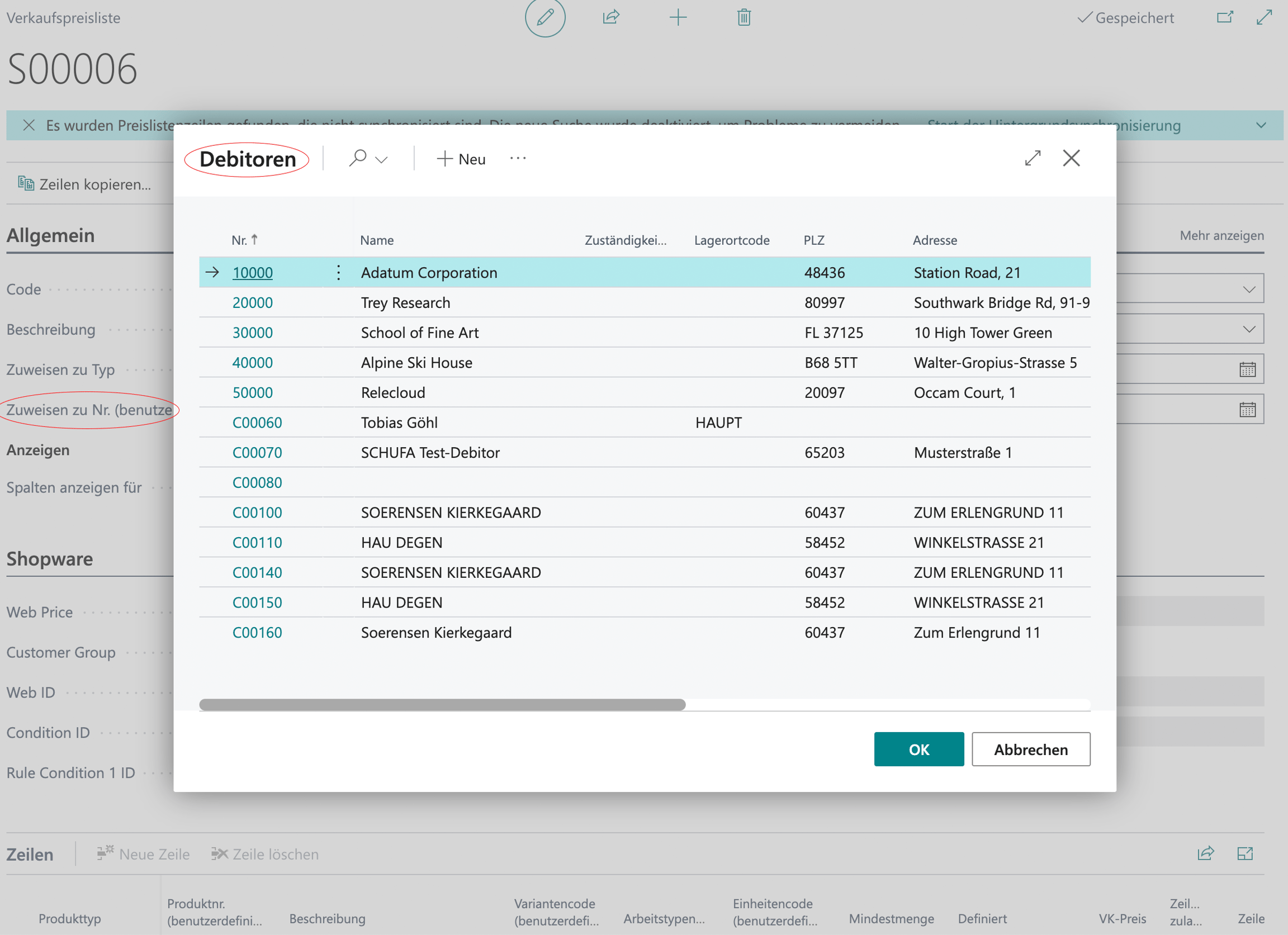Add a new record with plus icon
The image size is (1288, 935).
678,17
